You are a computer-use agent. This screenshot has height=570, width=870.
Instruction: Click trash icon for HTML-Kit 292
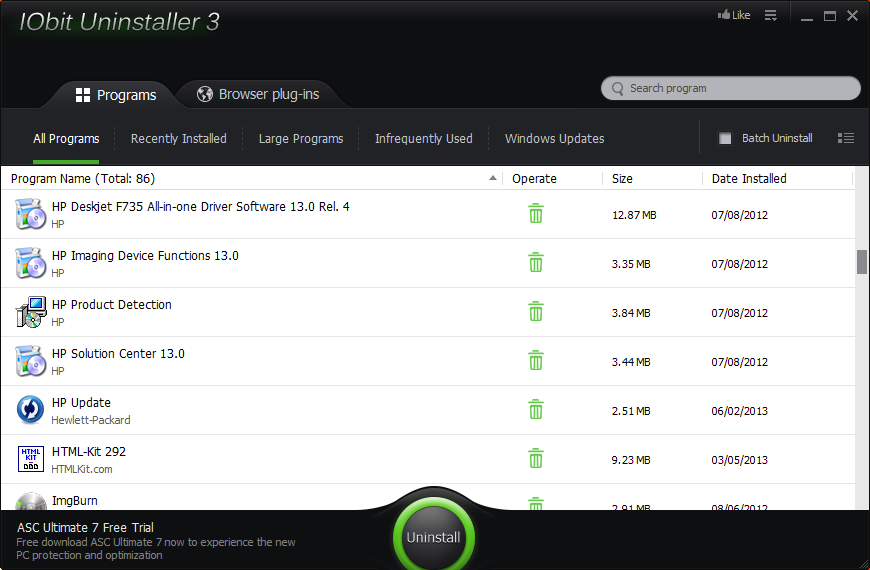[x=535, y=458]
